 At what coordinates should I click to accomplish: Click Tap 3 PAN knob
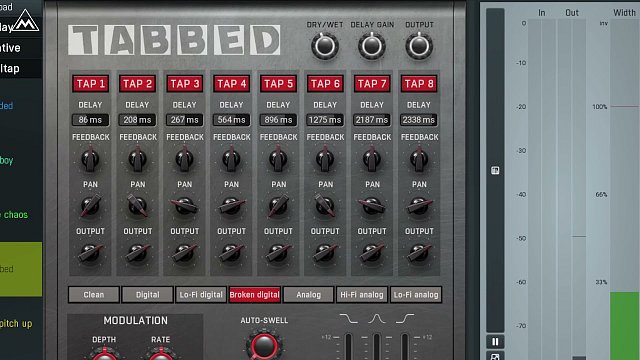[184, 206]
